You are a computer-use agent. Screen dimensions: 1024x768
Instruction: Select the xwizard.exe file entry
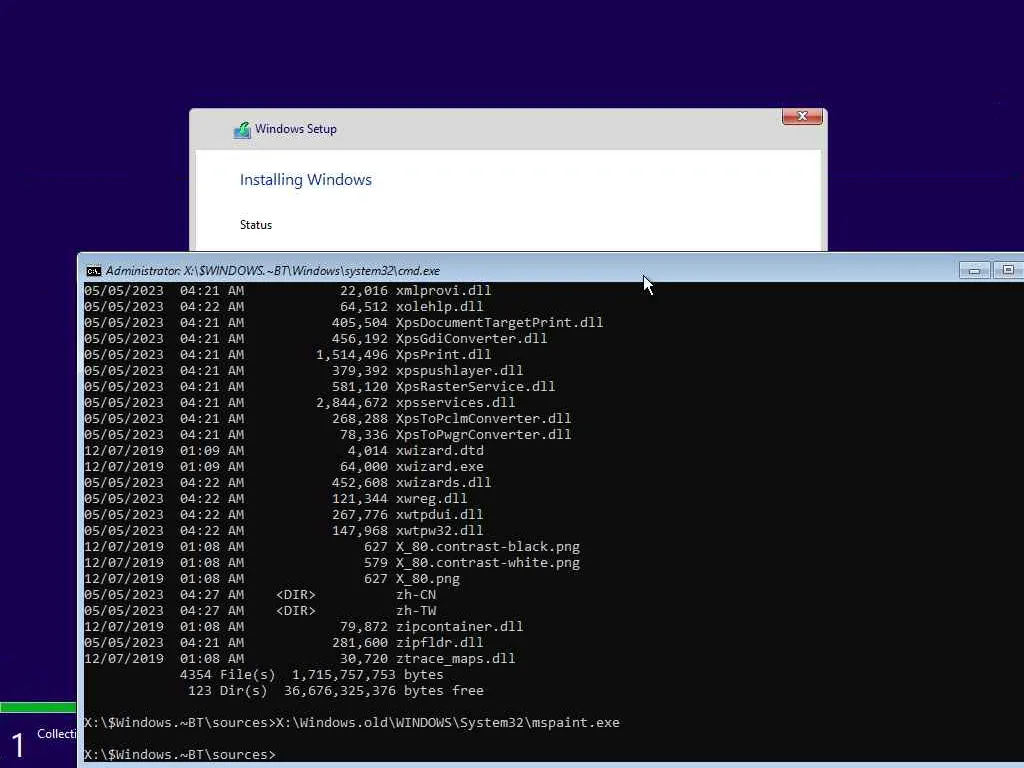point(440,466)
